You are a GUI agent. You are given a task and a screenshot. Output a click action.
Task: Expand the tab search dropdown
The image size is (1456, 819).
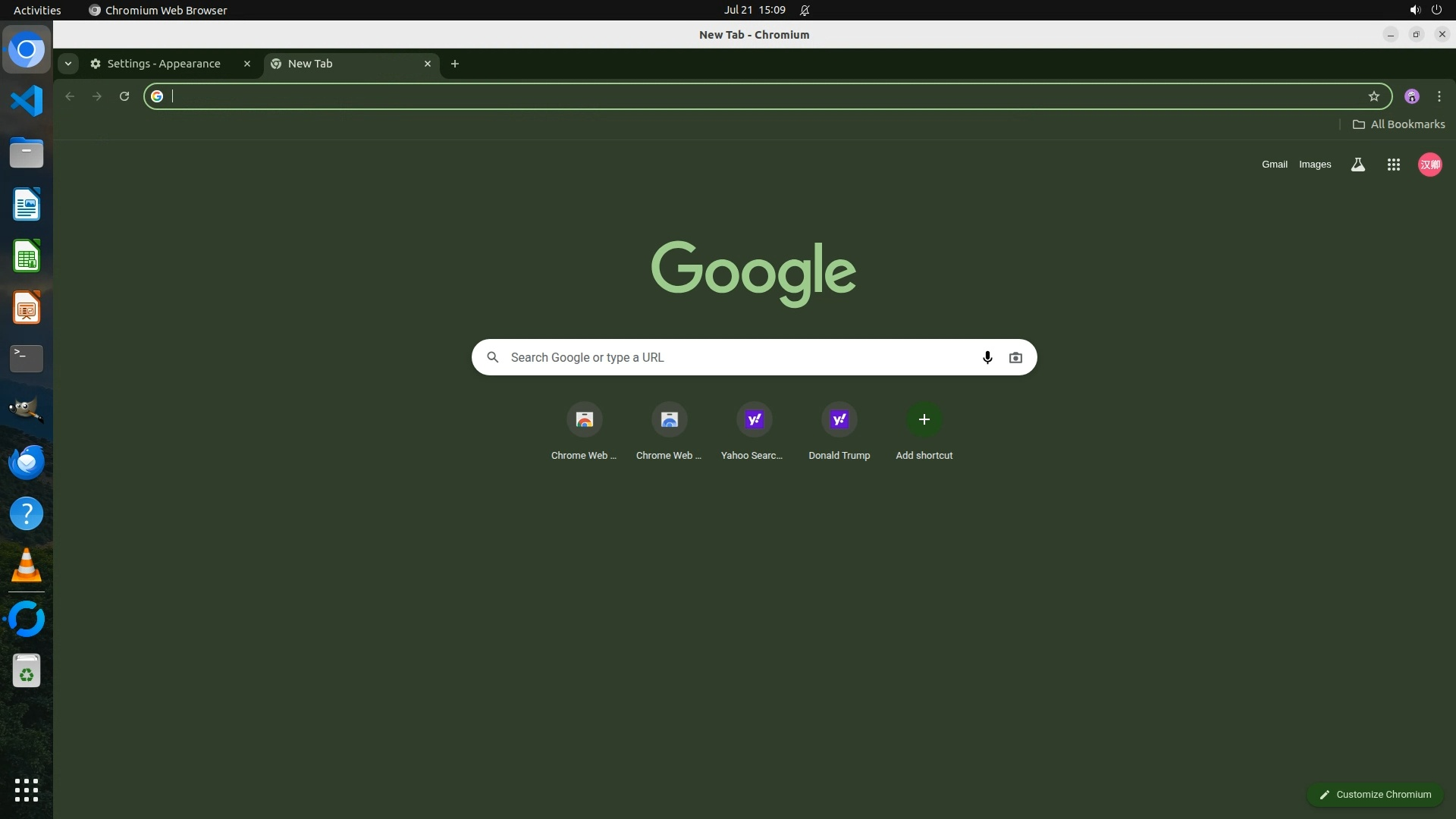pyautogui.click(x=68, y=64)
